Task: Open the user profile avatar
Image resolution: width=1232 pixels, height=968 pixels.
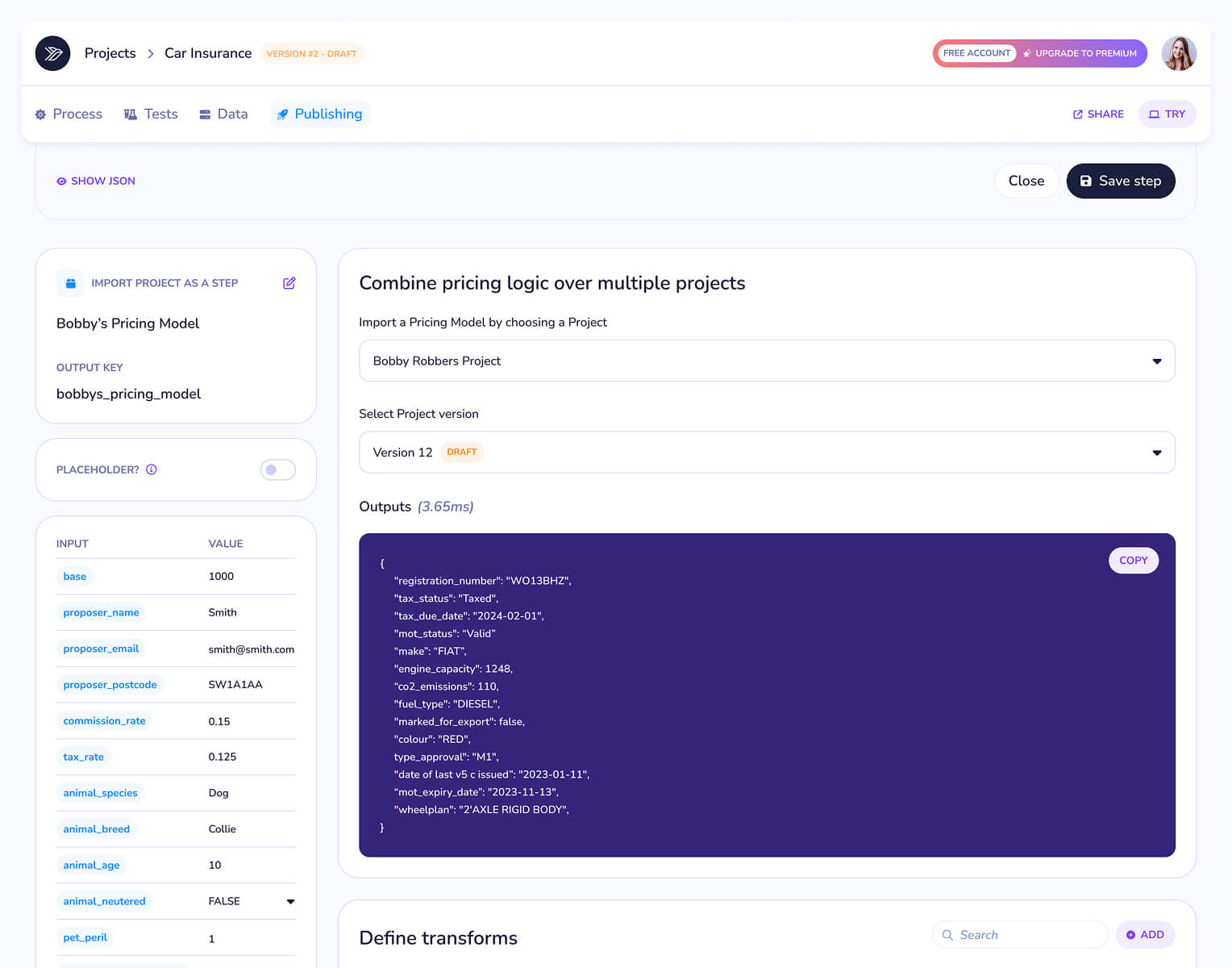Action: (x=1179, y=53)
